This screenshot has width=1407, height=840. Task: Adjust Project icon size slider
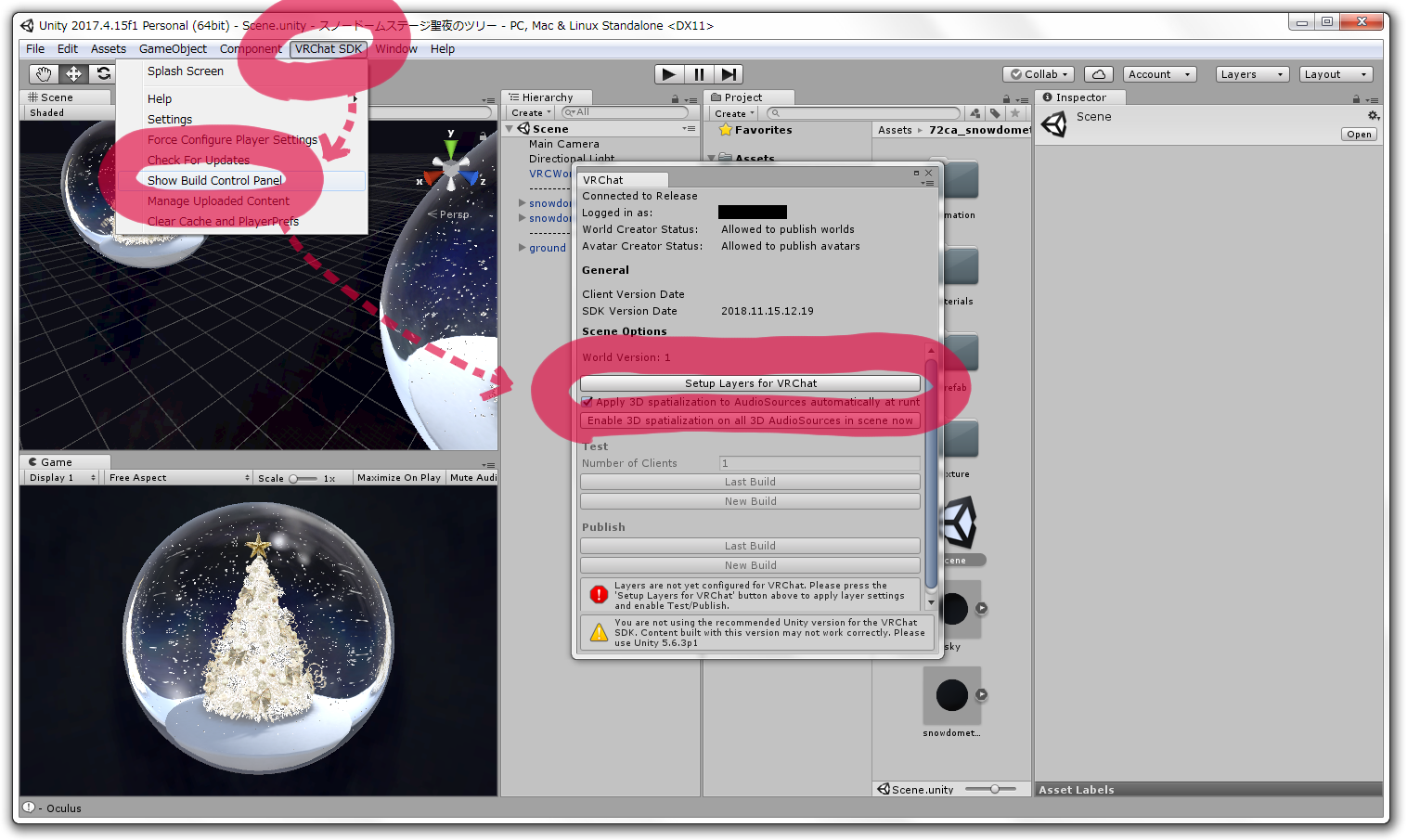[988, 789]
